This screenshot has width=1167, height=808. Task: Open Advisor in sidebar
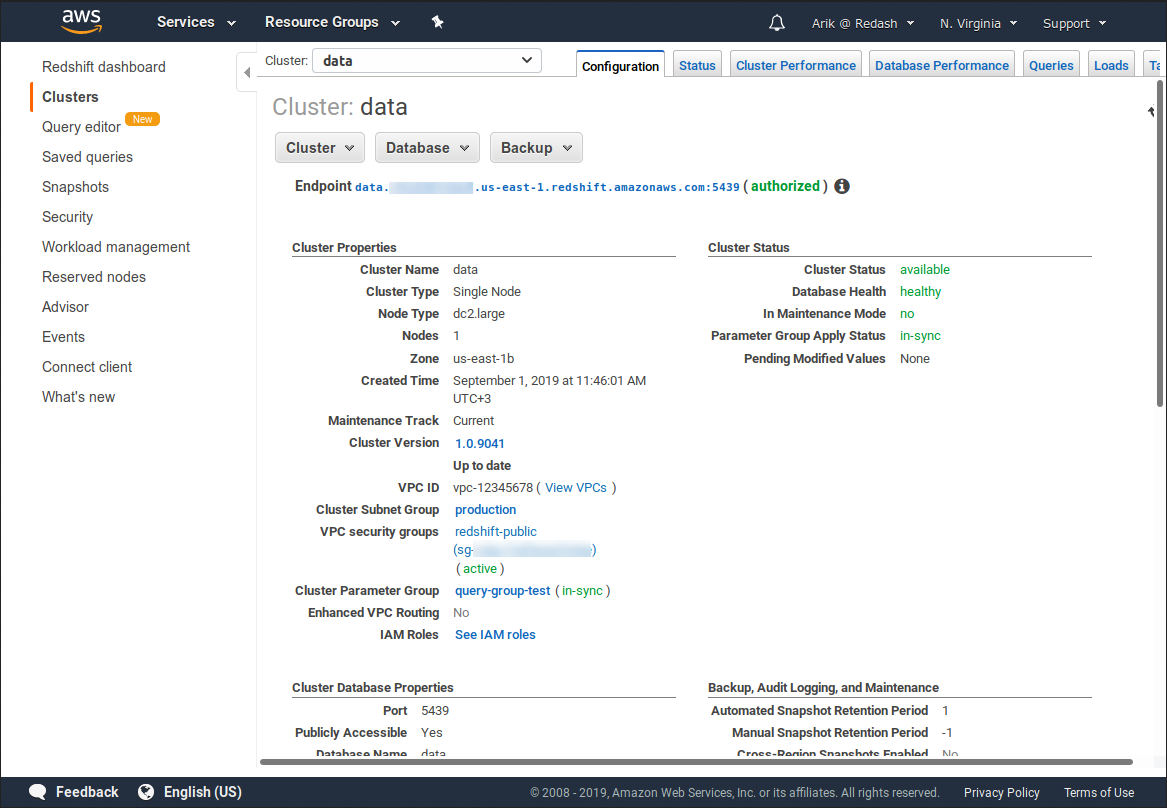65,307
